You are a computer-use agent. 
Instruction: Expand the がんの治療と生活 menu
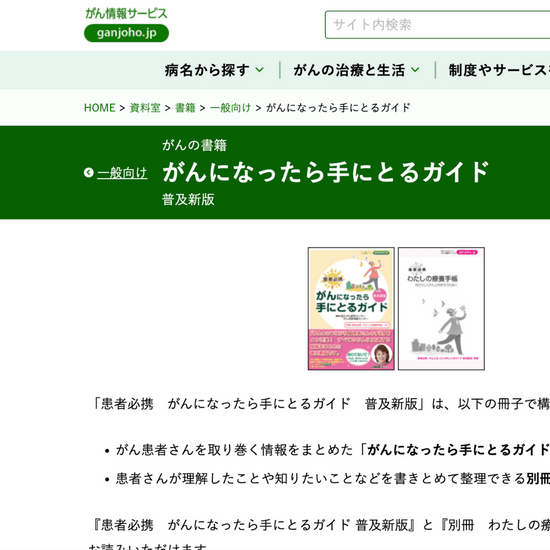click(x=356, y=70)
